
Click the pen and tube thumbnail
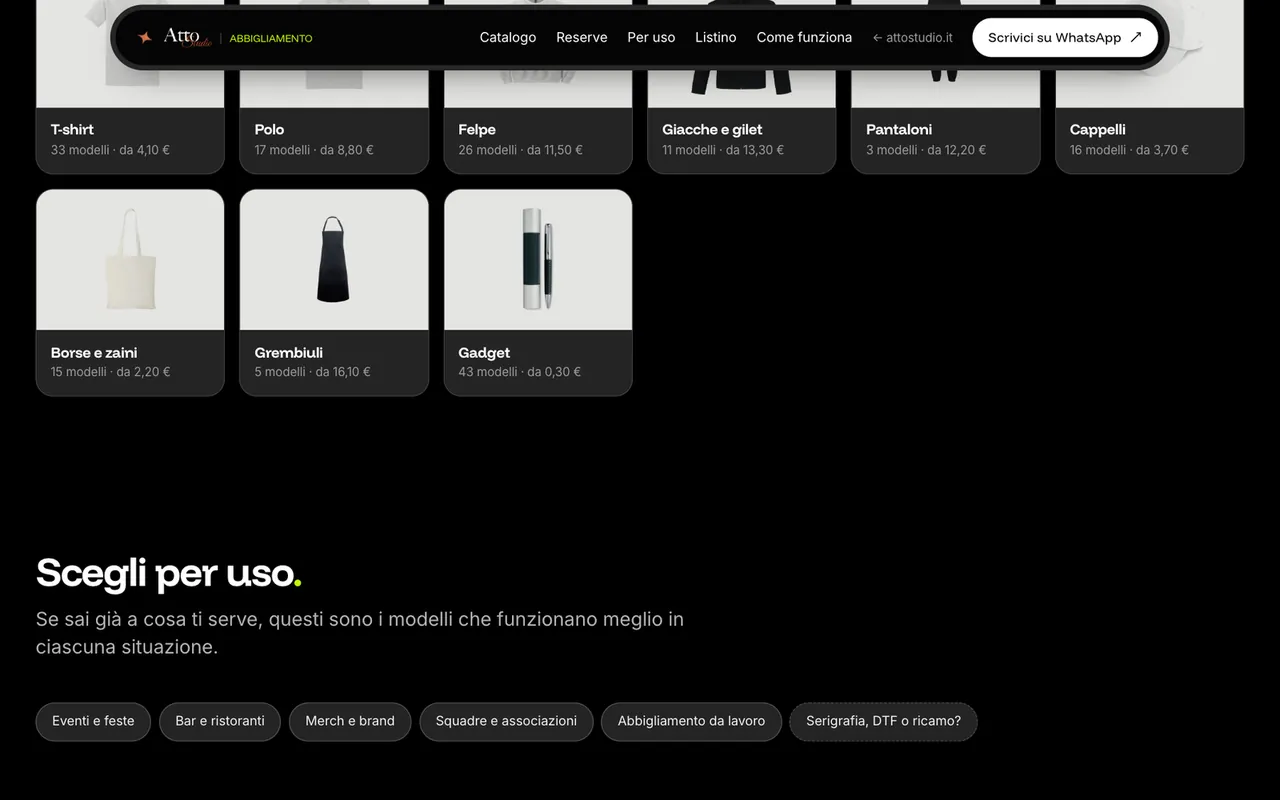point(538,260)
